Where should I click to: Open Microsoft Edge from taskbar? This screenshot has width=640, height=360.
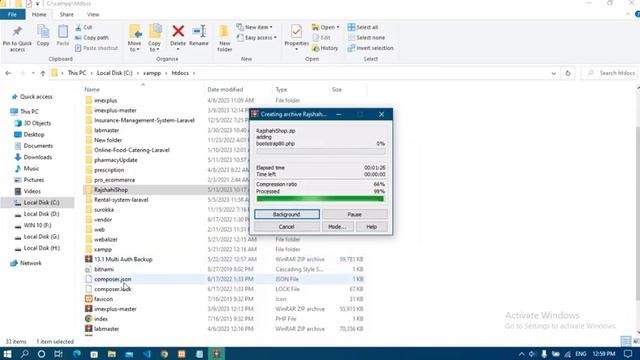click(x=77, y=353)
